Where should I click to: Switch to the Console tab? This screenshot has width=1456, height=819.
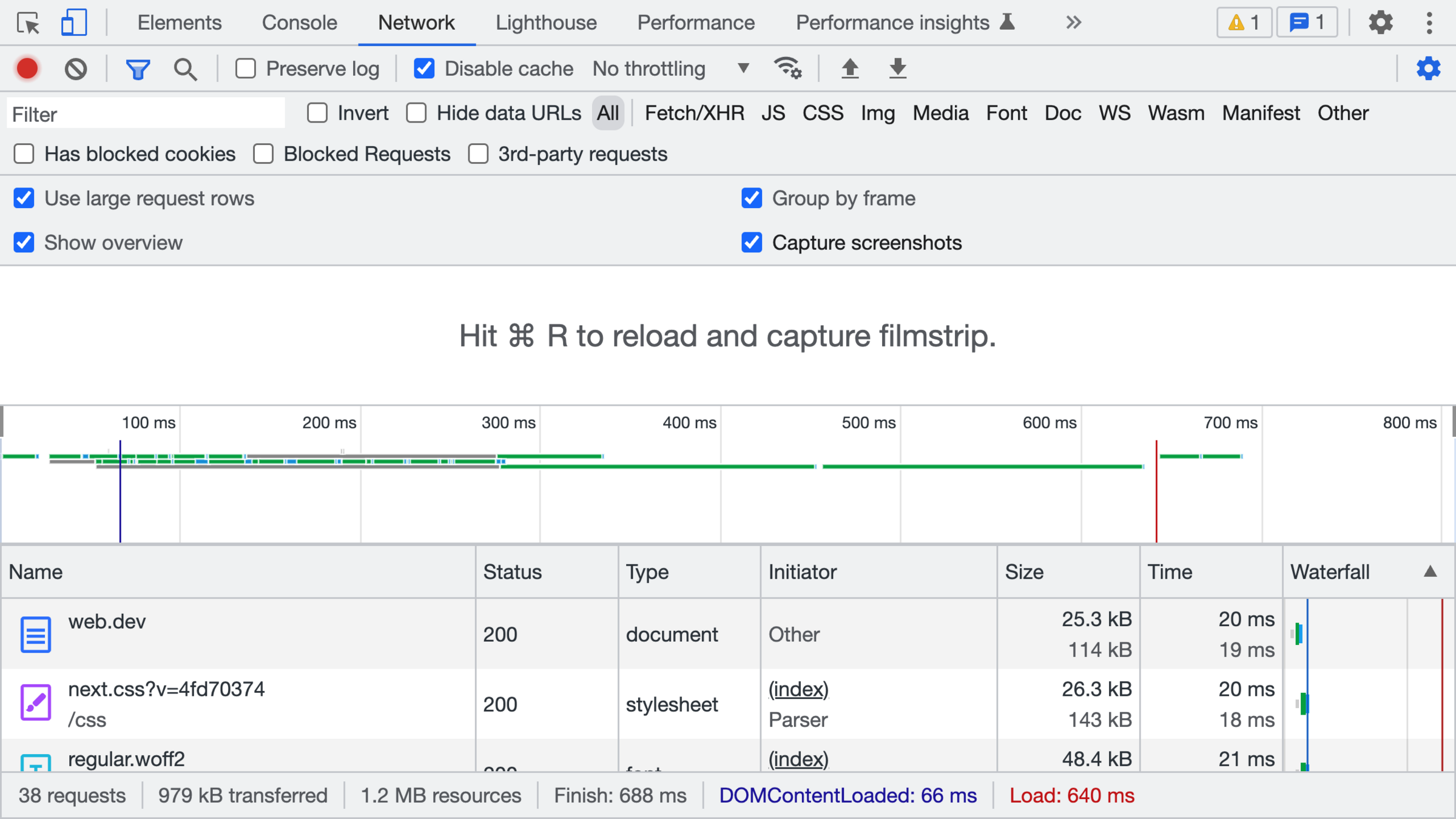click(299, 23)
